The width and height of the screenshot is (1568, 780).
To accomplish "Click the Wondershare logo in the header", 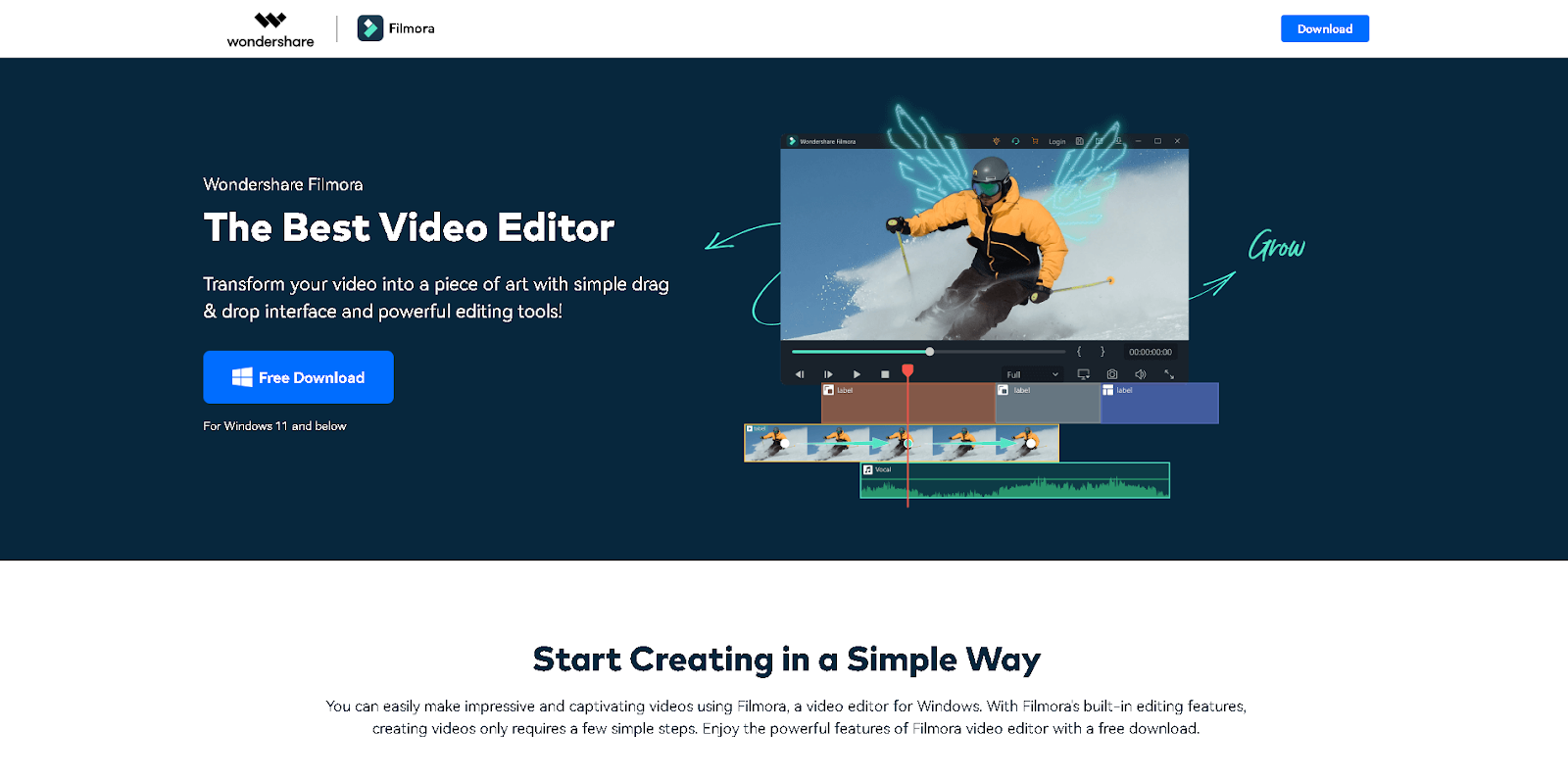I will 270,28.
